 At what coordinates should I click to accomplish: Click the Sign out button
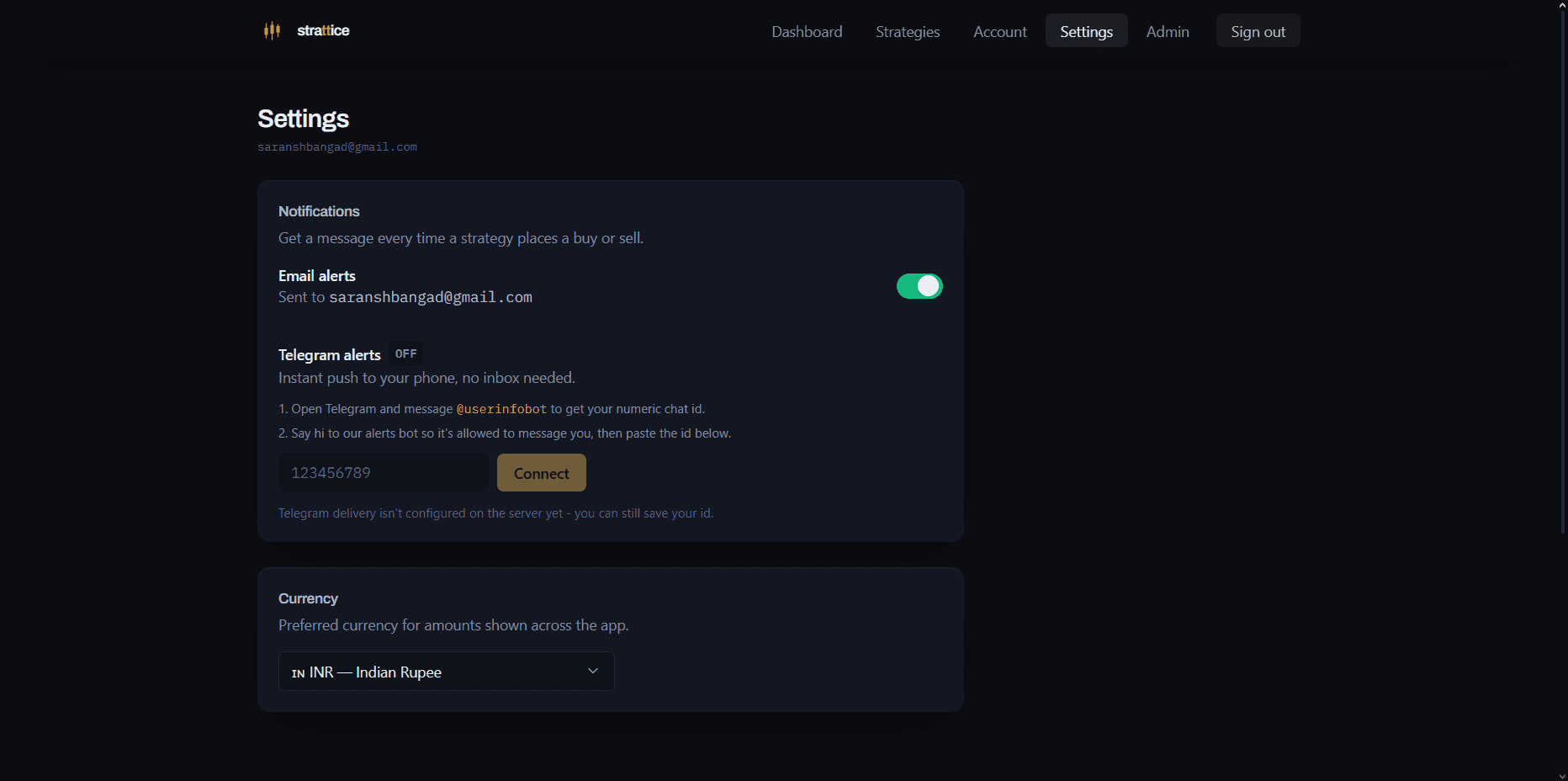point(1258,31)
